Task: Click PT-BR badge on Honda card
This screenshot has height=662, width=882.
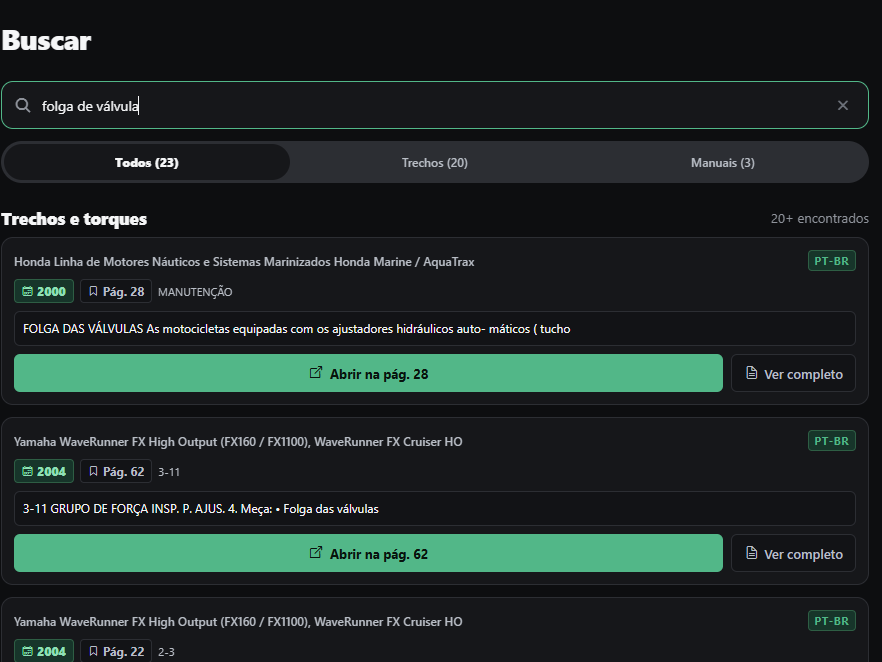Action: (x=832, y=261)
